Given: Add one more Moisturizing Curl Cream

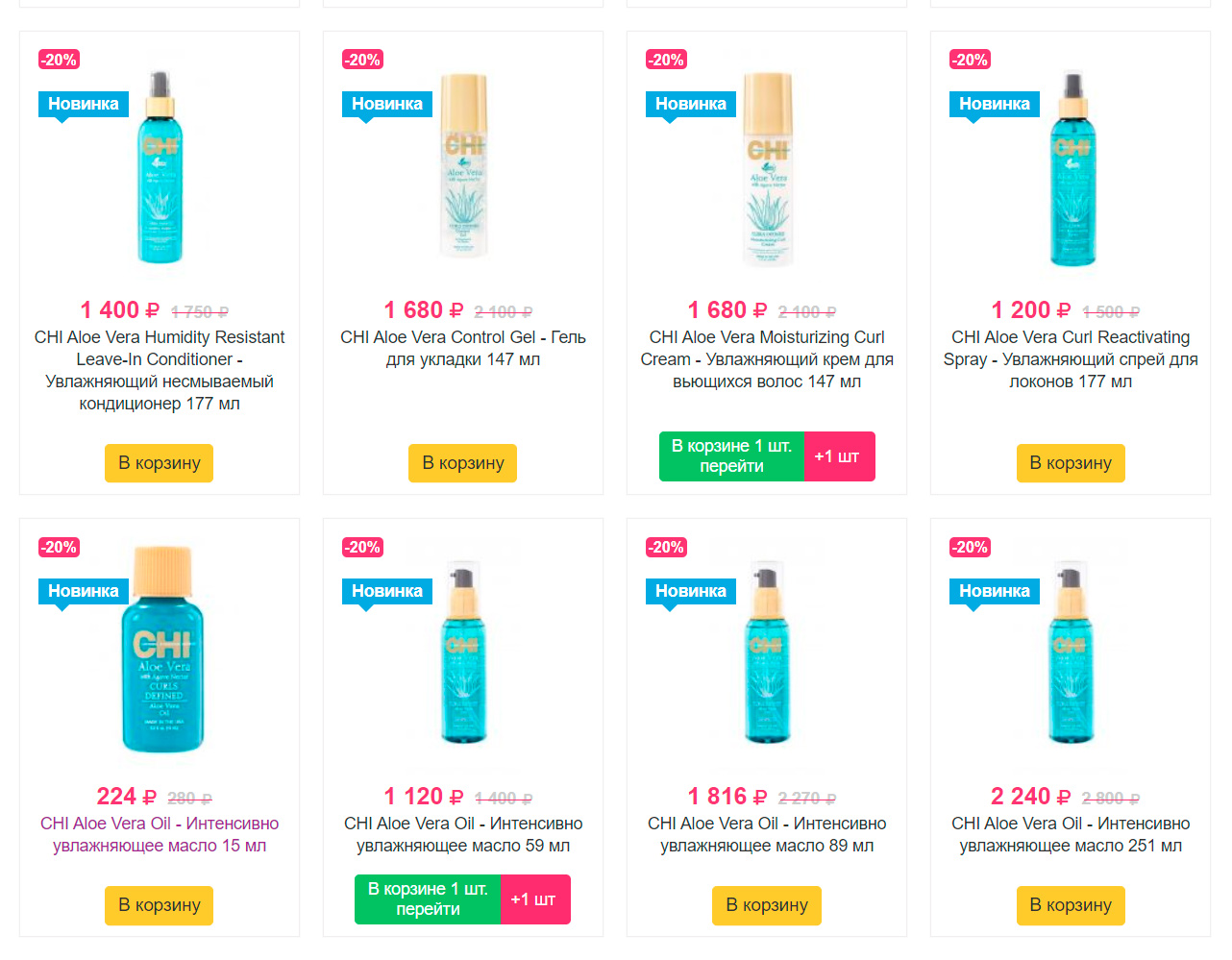Looking at the screenshot, I should [839, 456].
